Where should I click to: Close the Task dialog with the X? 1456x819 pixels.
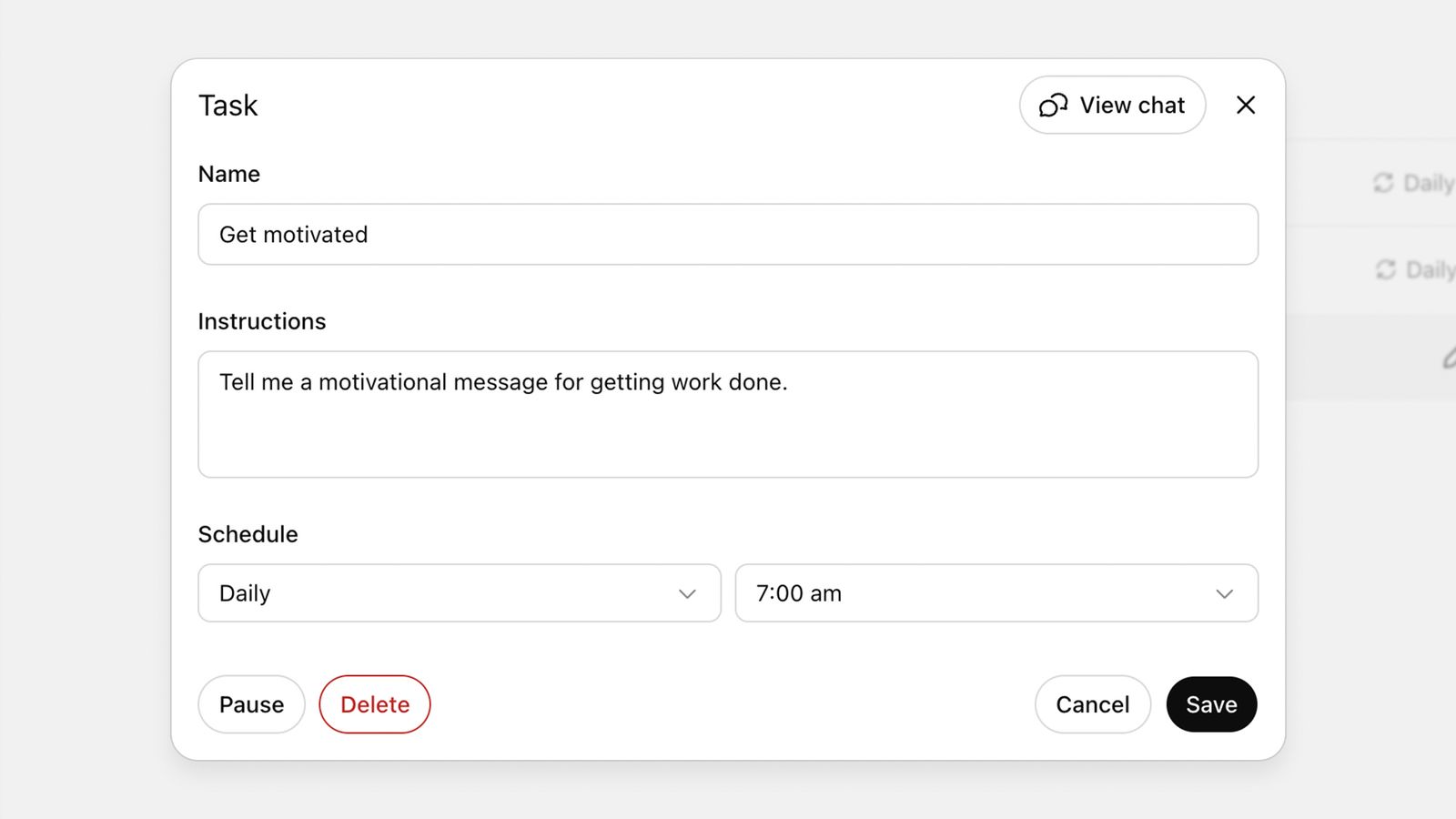pos(1246,106)
